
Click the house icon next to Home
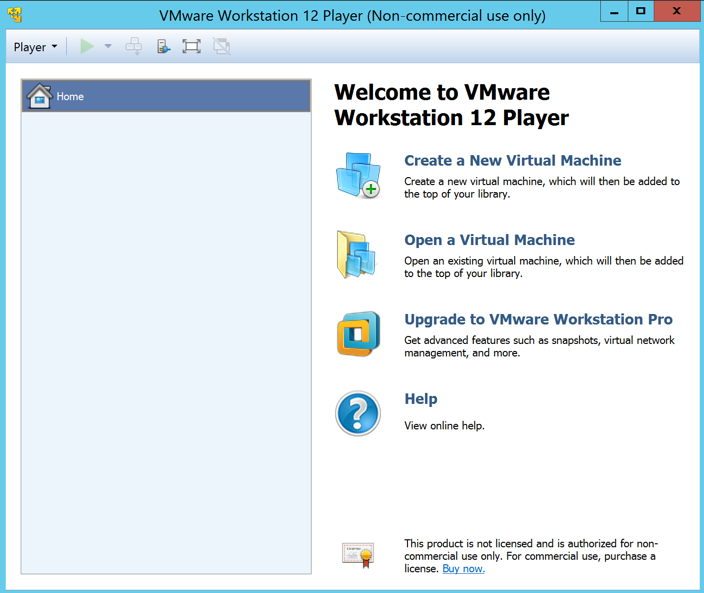(40, 96)
